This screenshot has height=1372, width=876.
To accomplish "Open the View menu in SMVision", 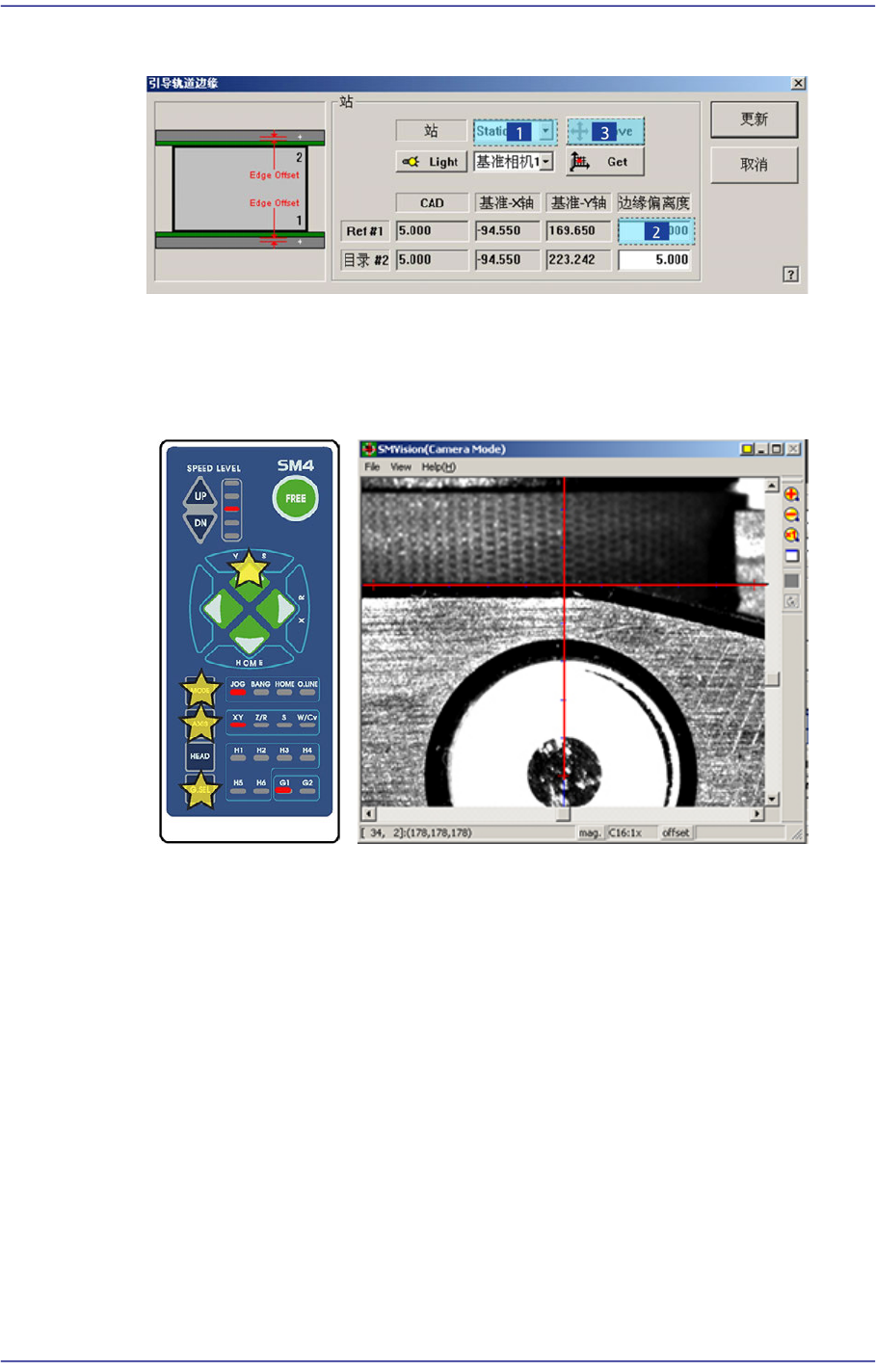I will click(401, 467).
